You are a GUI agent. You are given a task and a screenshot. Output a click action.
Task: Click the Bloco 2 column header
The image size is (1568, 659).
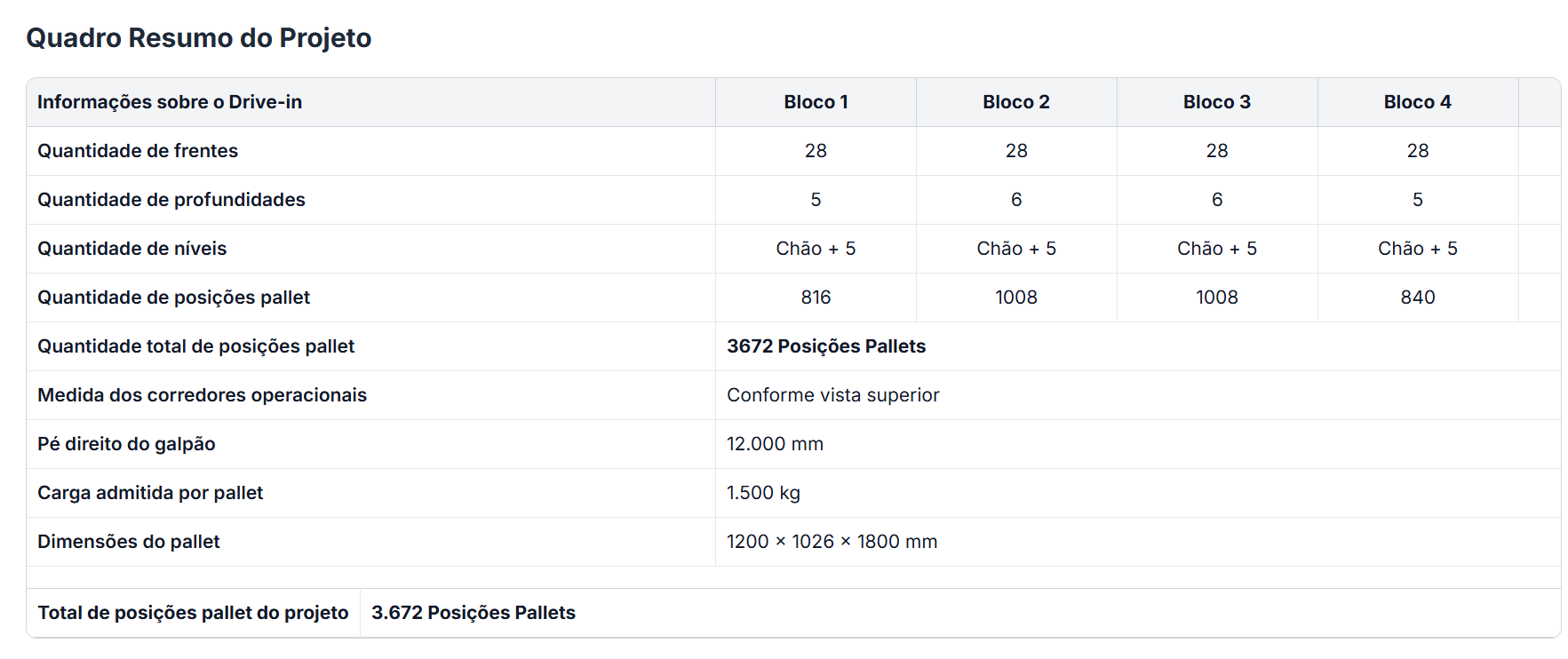pos(1015,102)
